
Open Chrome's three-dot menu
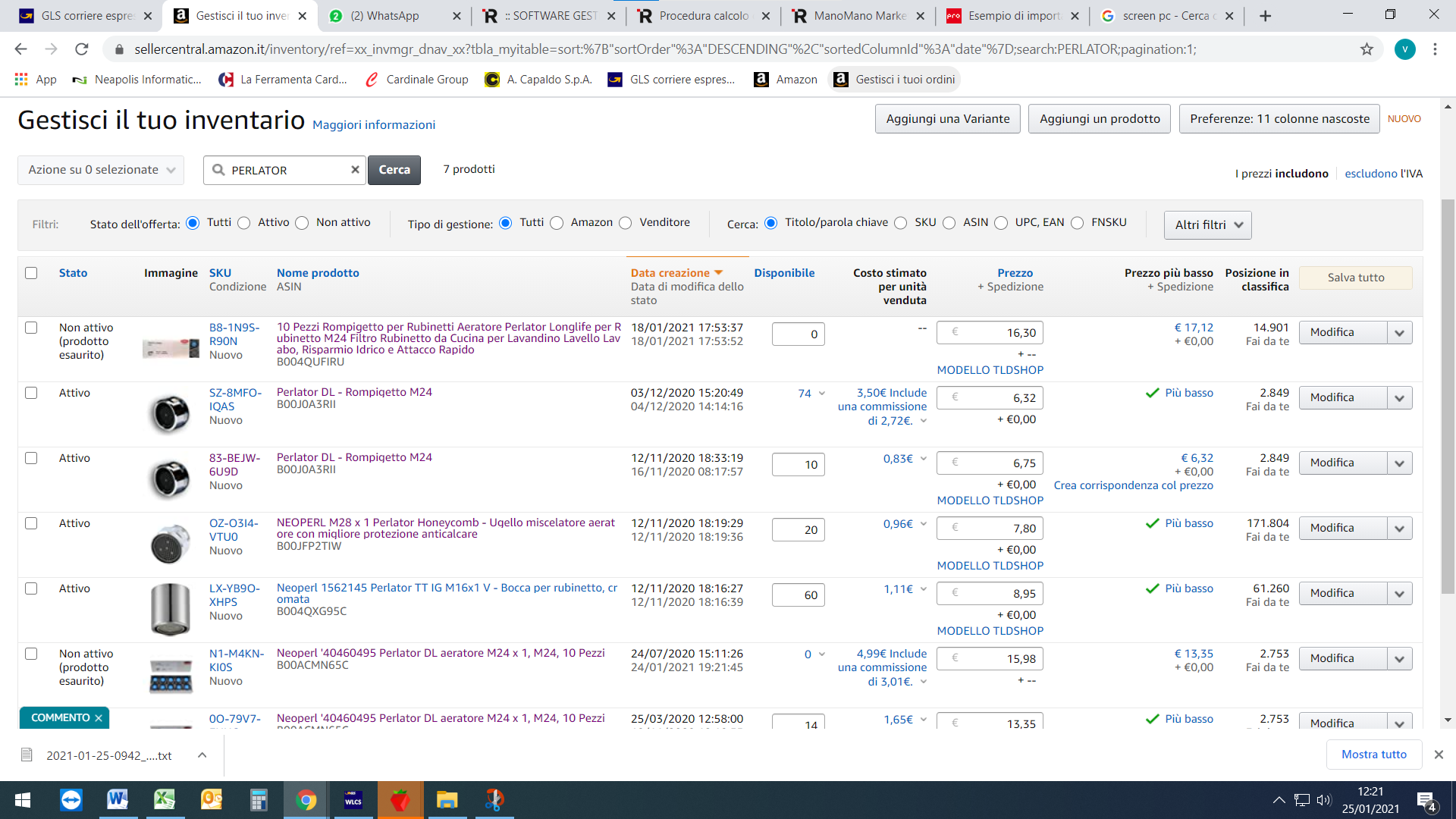(1435, 49)
